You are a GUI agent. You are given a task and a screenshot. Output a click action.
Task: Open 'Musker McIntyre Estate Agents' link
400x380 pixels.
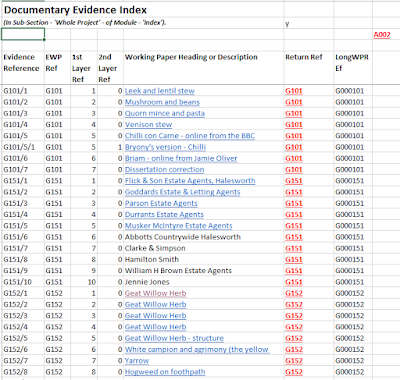pyautogui.click(x=178, y=226)
